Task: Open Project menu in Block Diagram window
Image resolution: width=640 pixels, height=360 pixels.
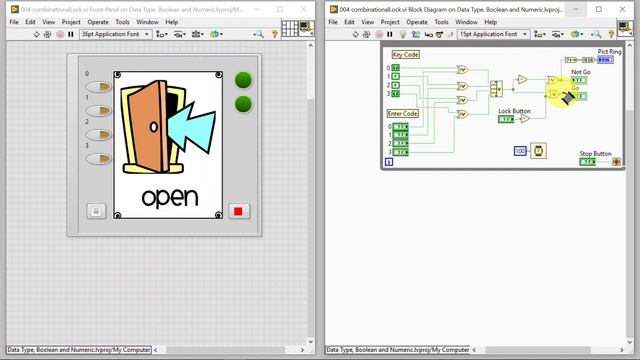Action: tap(390, 22)
